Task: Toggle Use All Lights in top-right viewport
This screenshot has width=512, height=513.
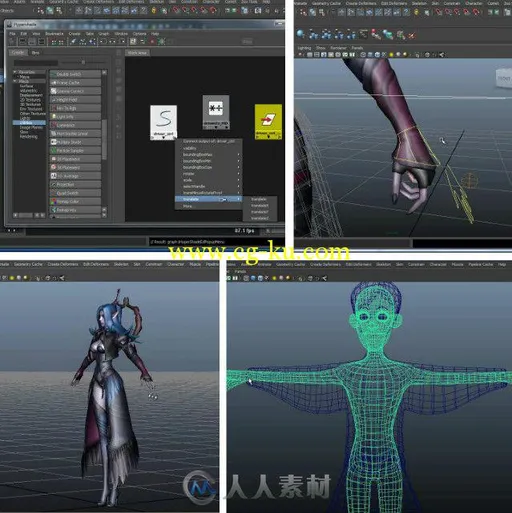Action: click(x=391, y=54)
